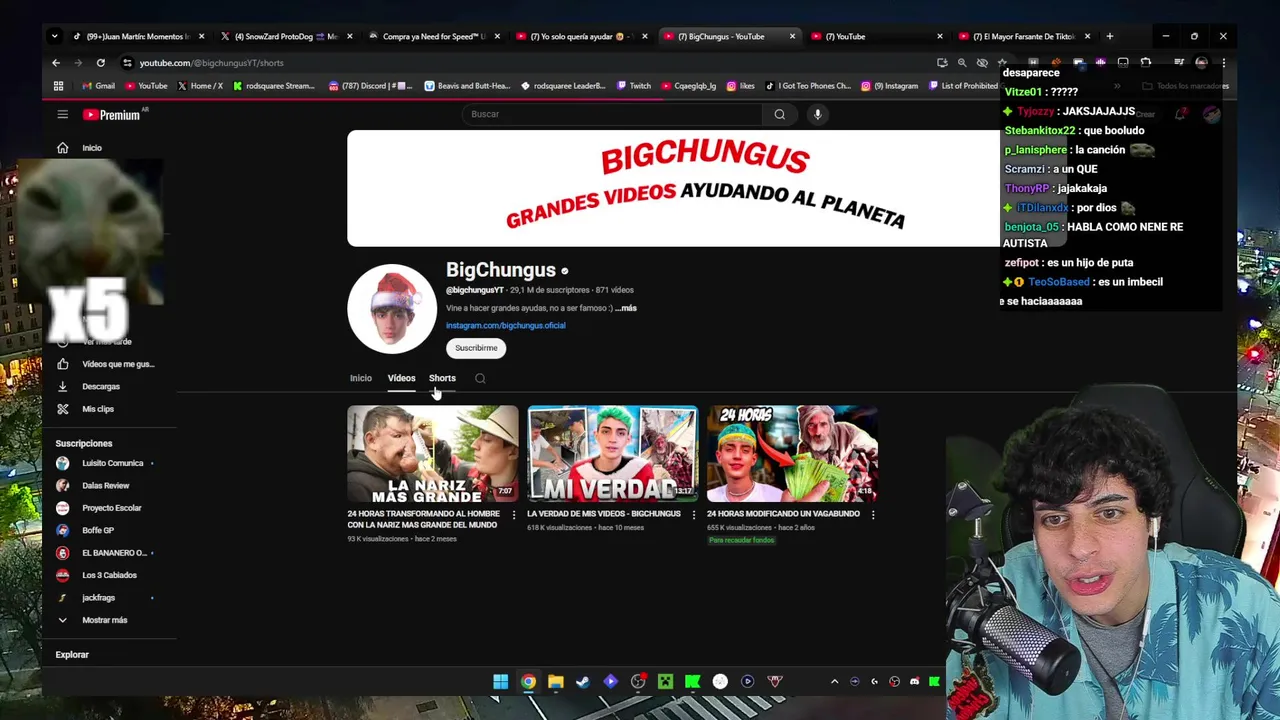Open Minecraft from the taskbar
The width and height of the screenshot is (1280, 720).
(x=665, y=682)
